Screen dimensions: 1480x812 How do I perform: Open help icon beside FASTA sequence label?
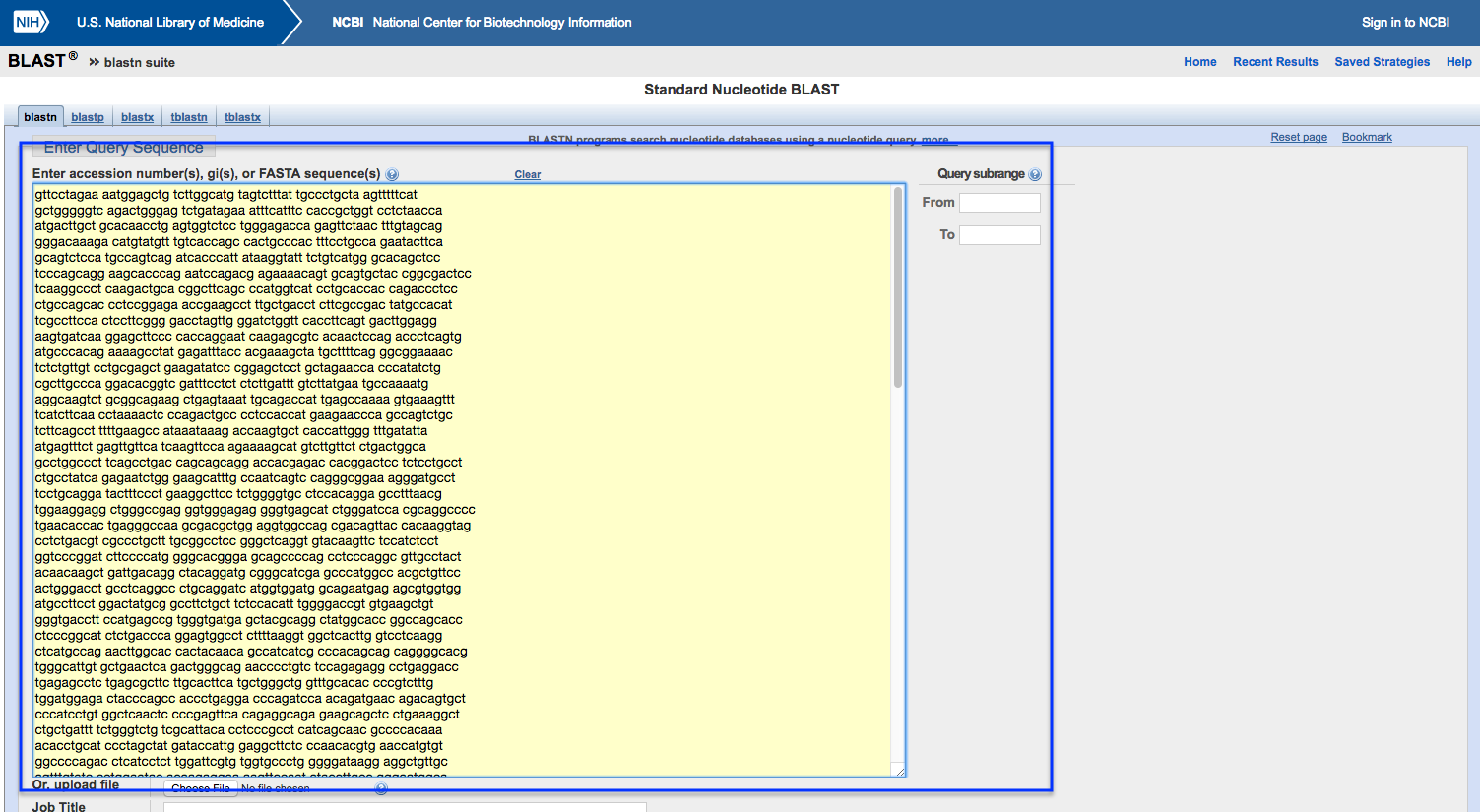pyautogui.click(x=392, y=175)
